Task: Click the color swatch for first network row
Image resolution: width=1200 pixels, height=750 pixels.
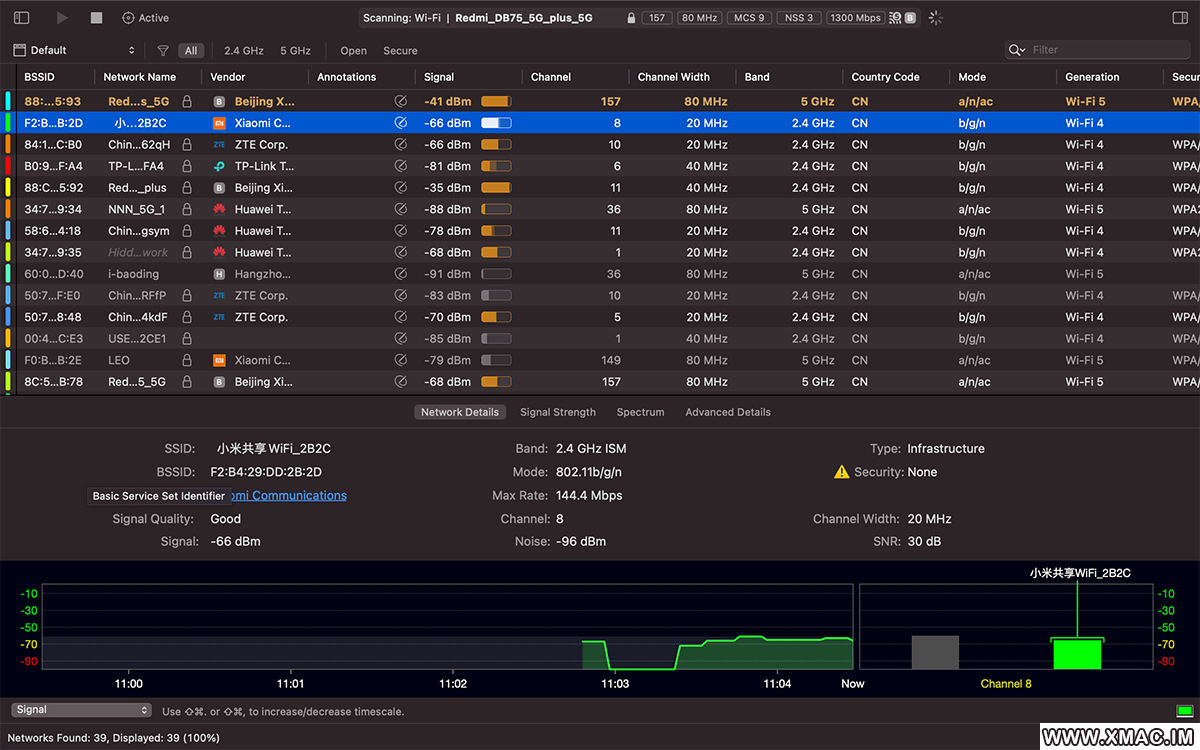Action: click(9, 101)
